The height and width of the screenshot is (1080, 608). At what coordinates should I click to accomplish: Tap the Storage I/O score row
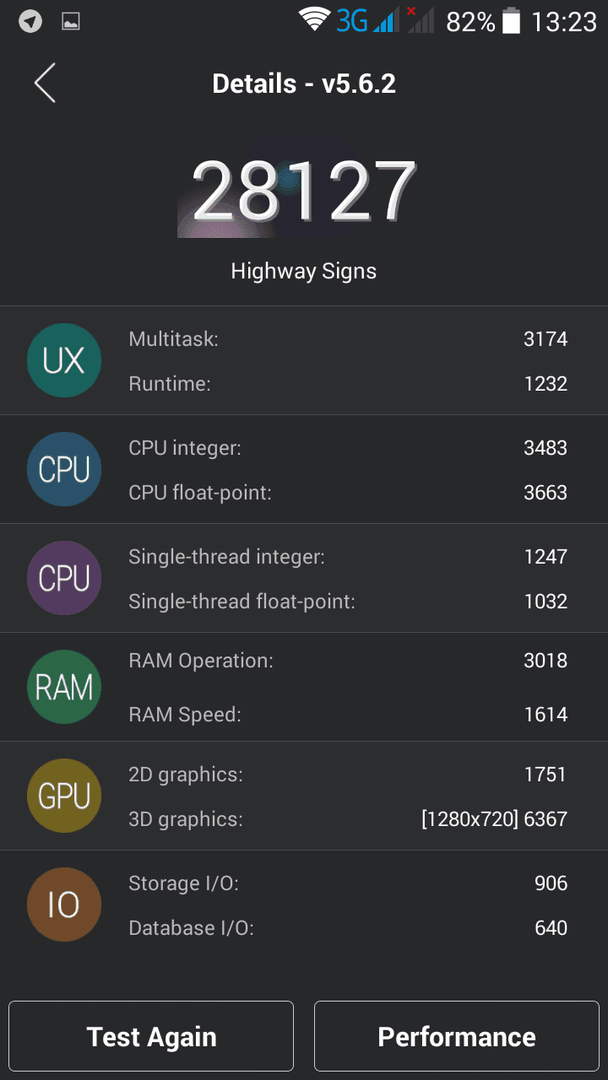click(348, 883)
